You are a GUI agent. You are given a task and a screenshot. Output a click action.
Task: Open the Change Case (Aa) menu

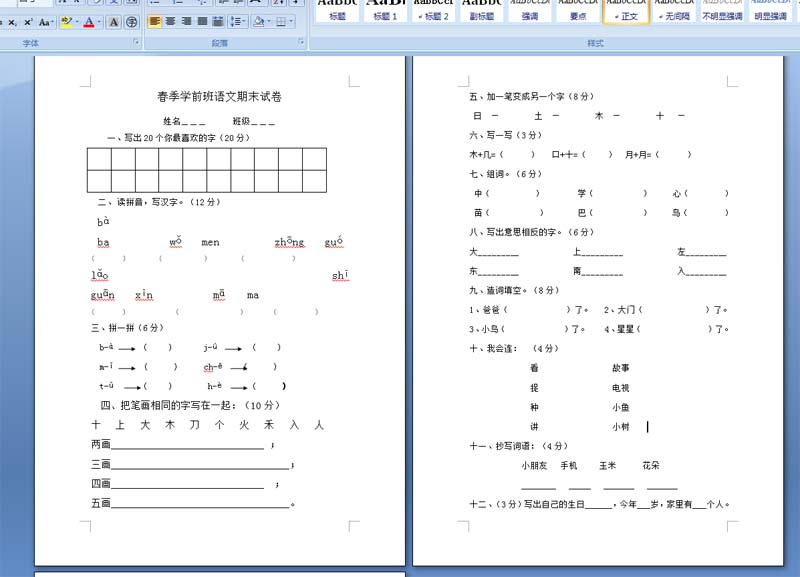[45, 22]
